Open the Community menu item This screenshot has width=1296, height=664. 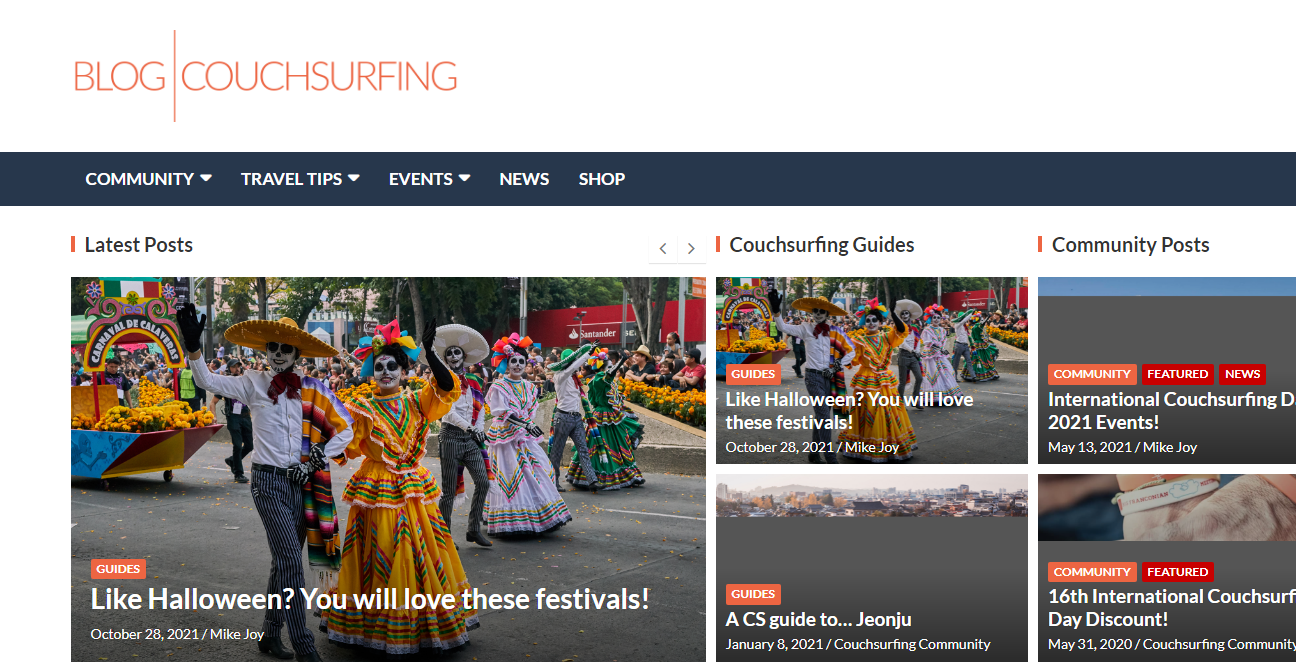click(x=140, y=179)
